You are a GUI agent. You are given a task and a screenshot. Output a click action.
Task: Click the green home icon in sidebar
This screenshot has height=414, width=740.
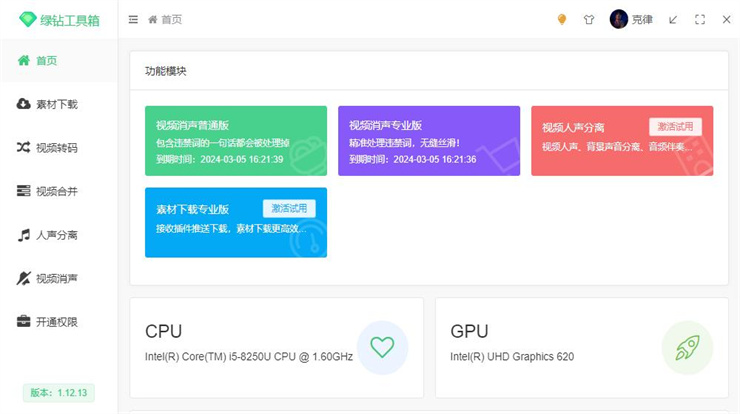tap(24, 60)
